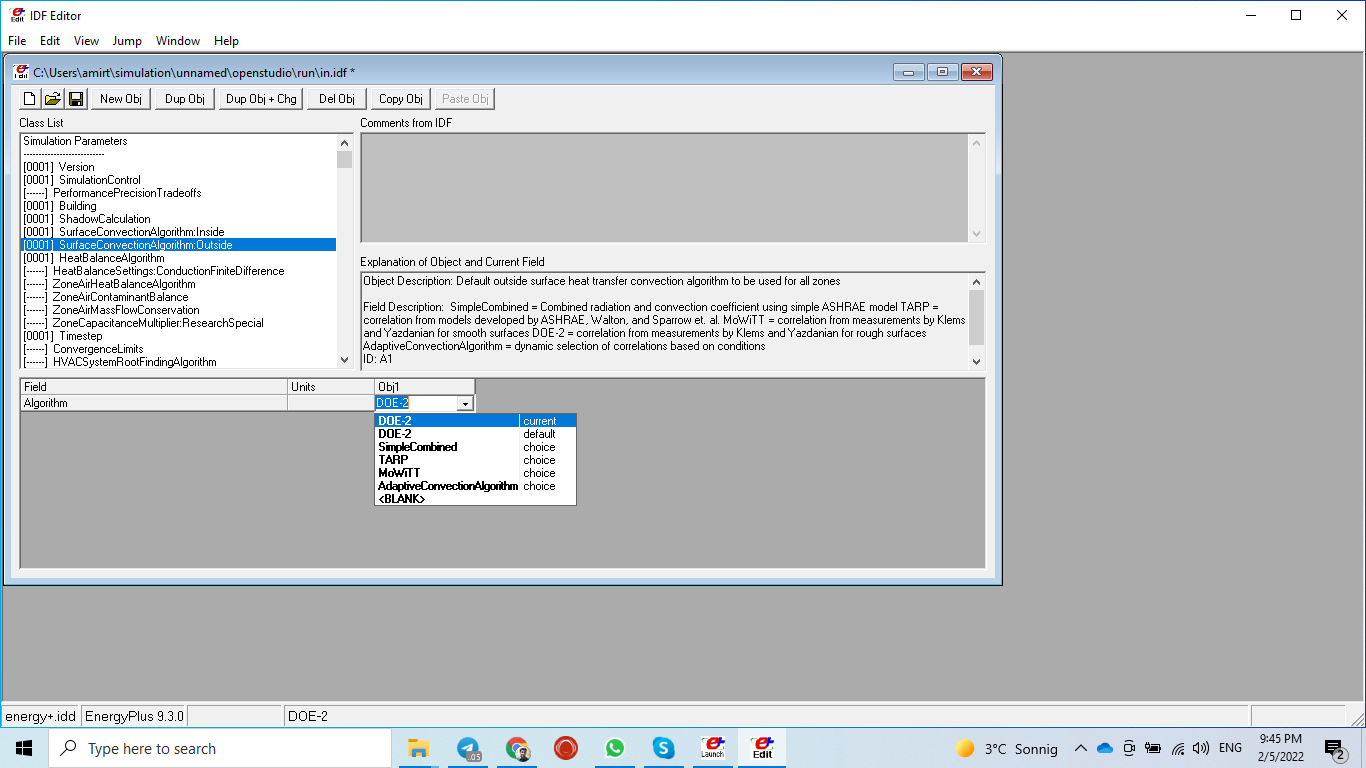Choose TARP from the dropdown list

475,460
